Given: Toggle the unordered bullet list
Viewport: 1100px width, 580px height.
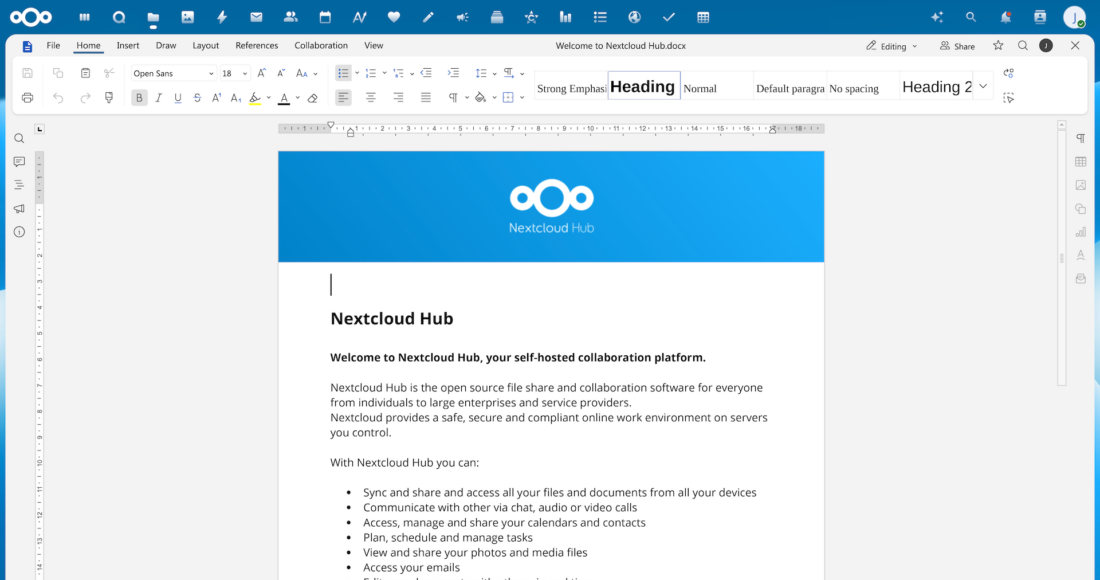Looking at the screenshot, I should click(x=343, y=73).
